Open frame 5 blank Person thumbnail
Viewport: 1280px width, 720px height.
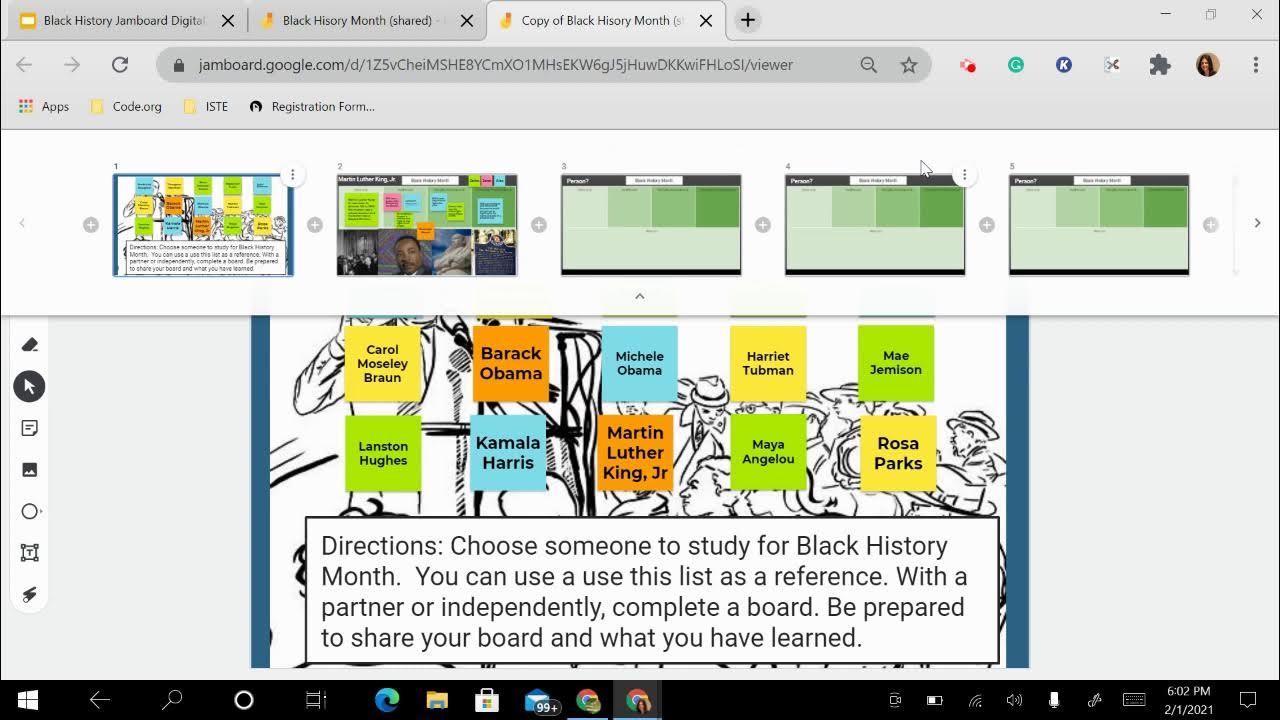[1099, 225]
